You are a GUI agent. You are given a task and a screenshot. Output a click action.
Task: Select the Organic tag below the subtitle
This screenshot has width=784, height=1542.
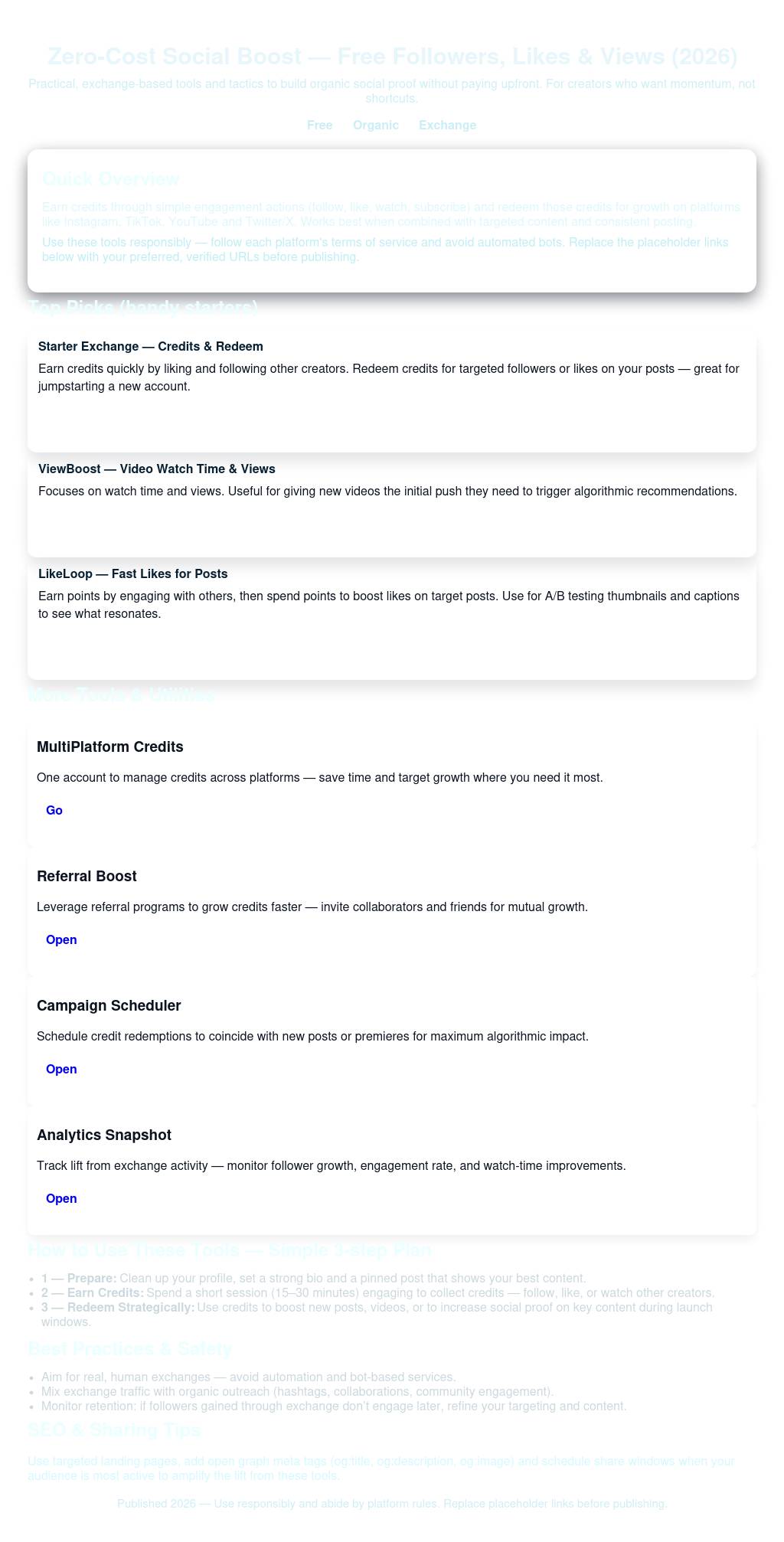tap(376, 125)
